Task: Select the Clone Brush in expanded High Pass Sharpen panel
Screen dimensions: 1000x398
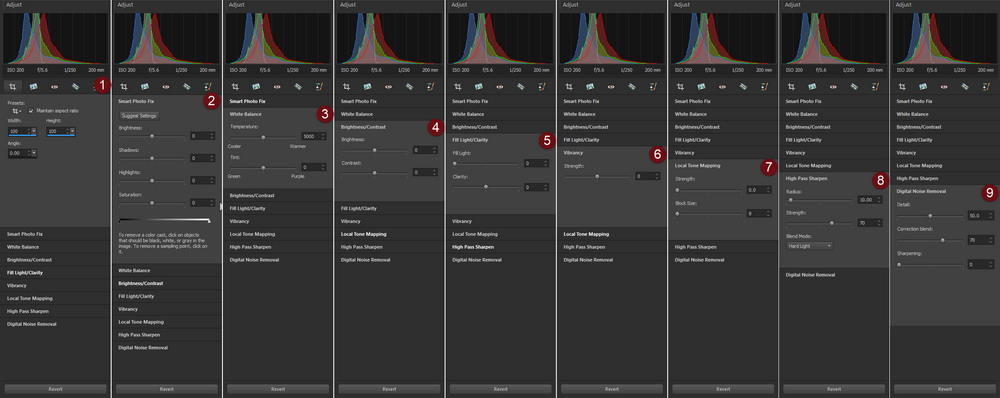Action: pos(874,86)
